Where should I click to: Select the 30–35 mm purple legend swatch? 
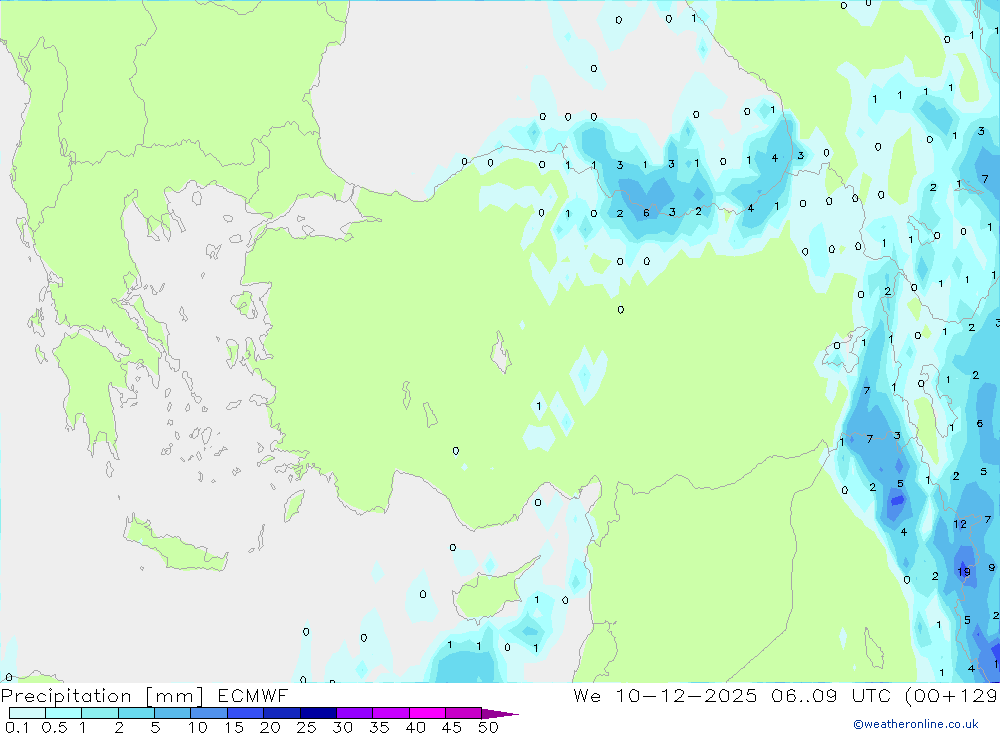pos(354,713)
